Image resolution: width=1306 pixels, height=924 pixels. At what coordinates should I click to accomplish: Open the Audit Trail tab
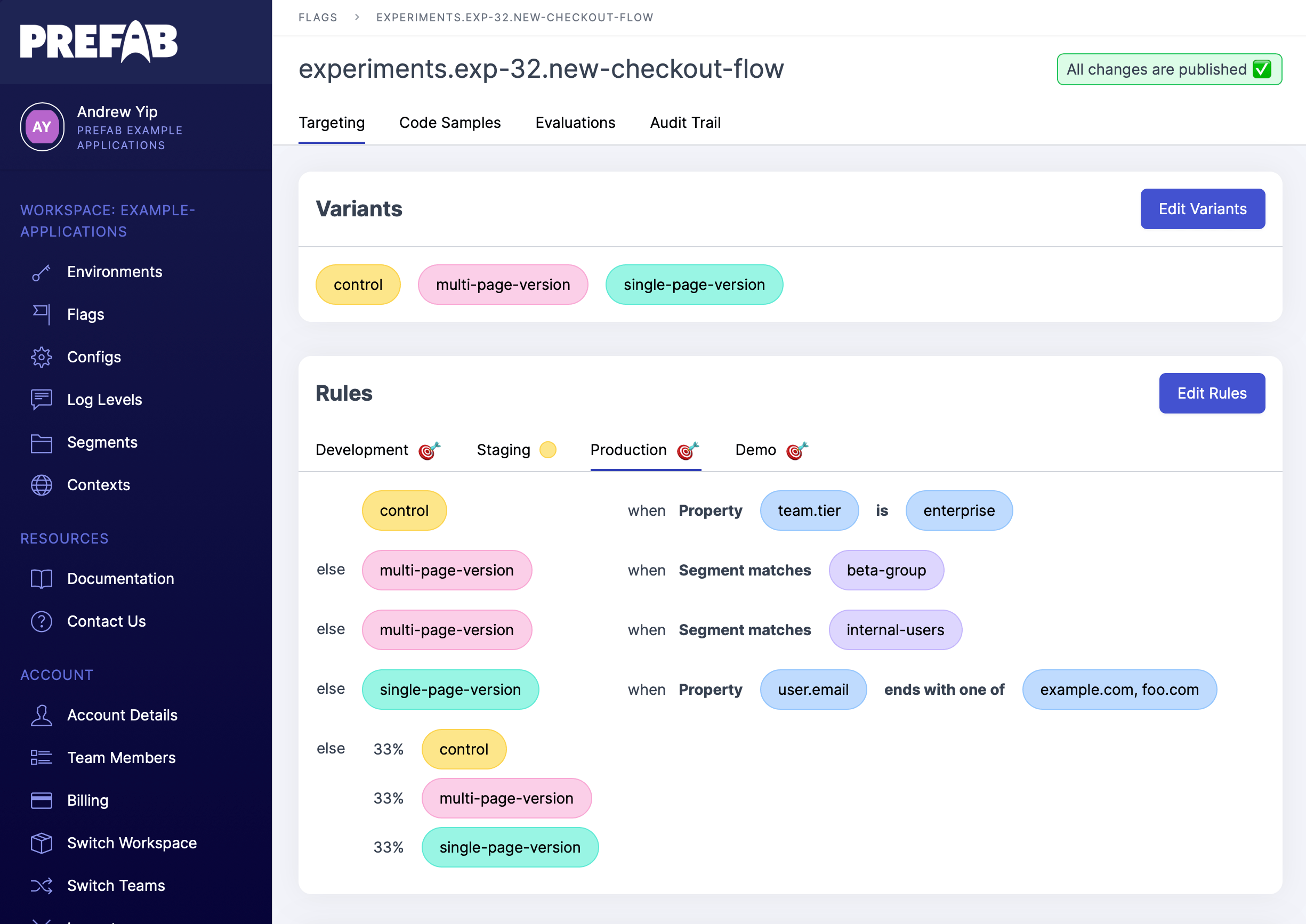click(684, 123)
